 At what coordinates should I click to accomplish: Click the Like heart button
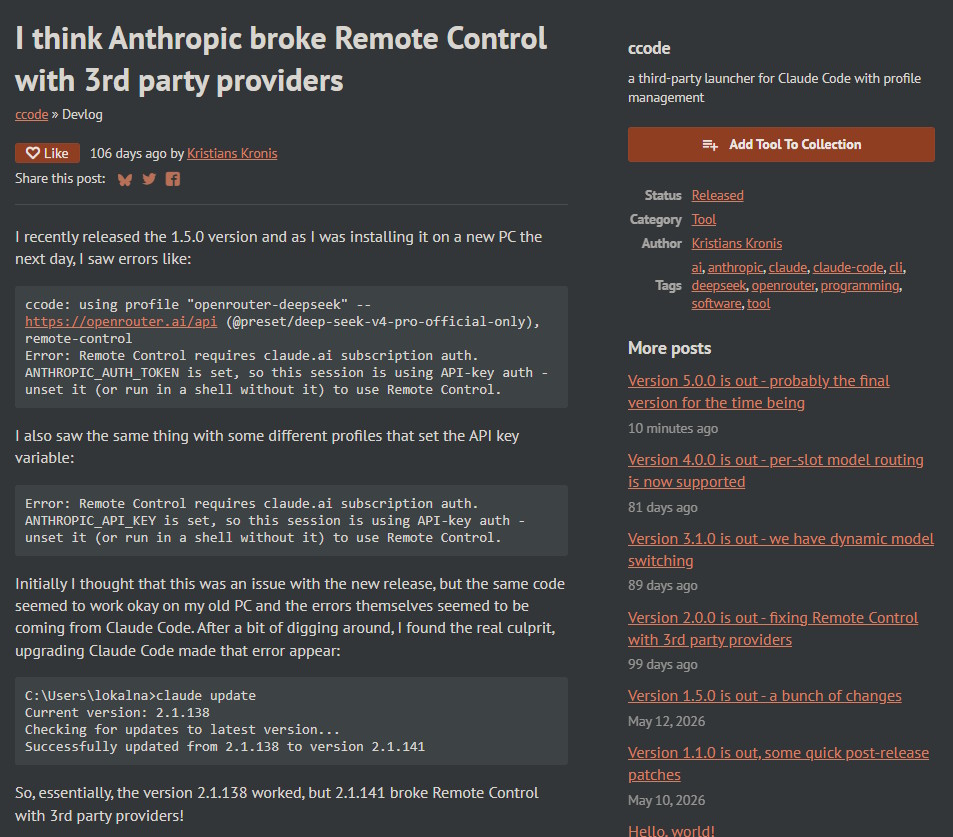pyautogui.click(x=47, y=153)
